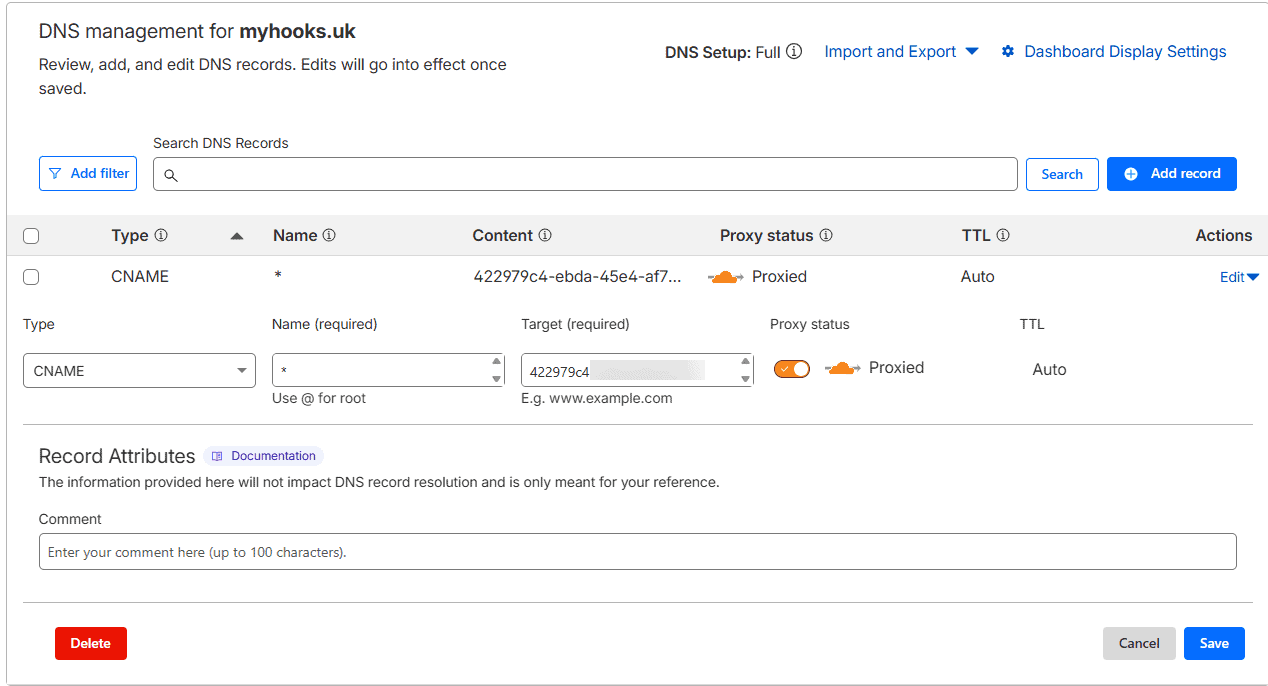Click the up stepper arrow on the Name field
Viewport: 1268px width, 686px height.
point(497,362)
